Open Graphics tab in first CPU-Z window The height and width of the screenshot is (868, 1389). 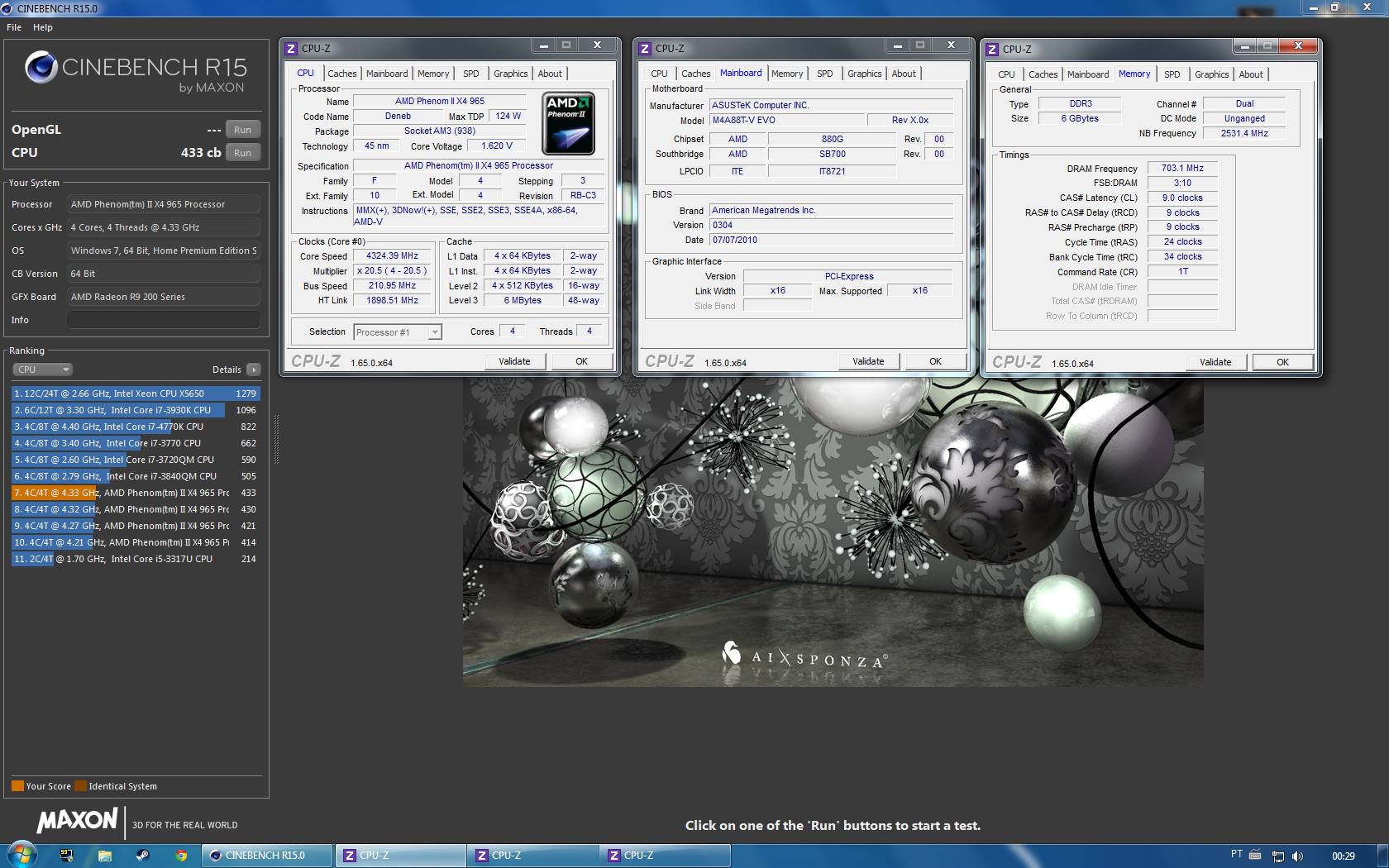tap(510, 74)
